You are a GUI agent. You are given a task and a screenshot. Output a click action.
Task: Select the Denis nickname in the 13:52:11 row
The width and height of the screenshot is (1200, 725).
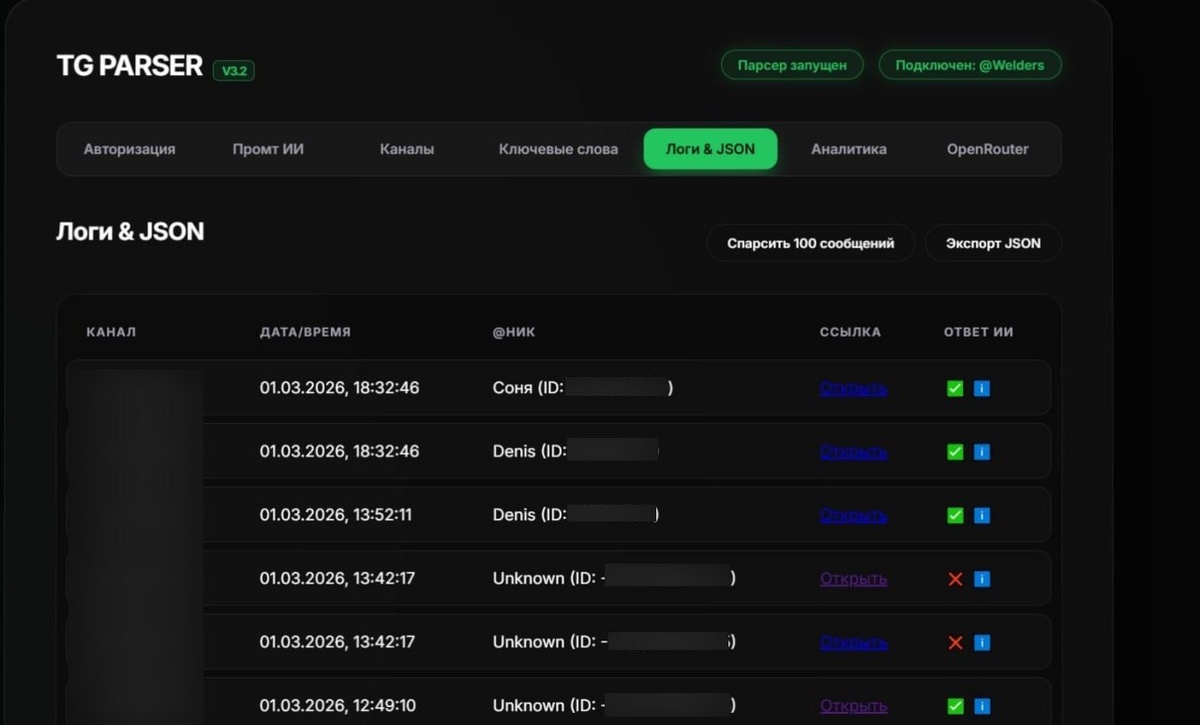(514, 515)
